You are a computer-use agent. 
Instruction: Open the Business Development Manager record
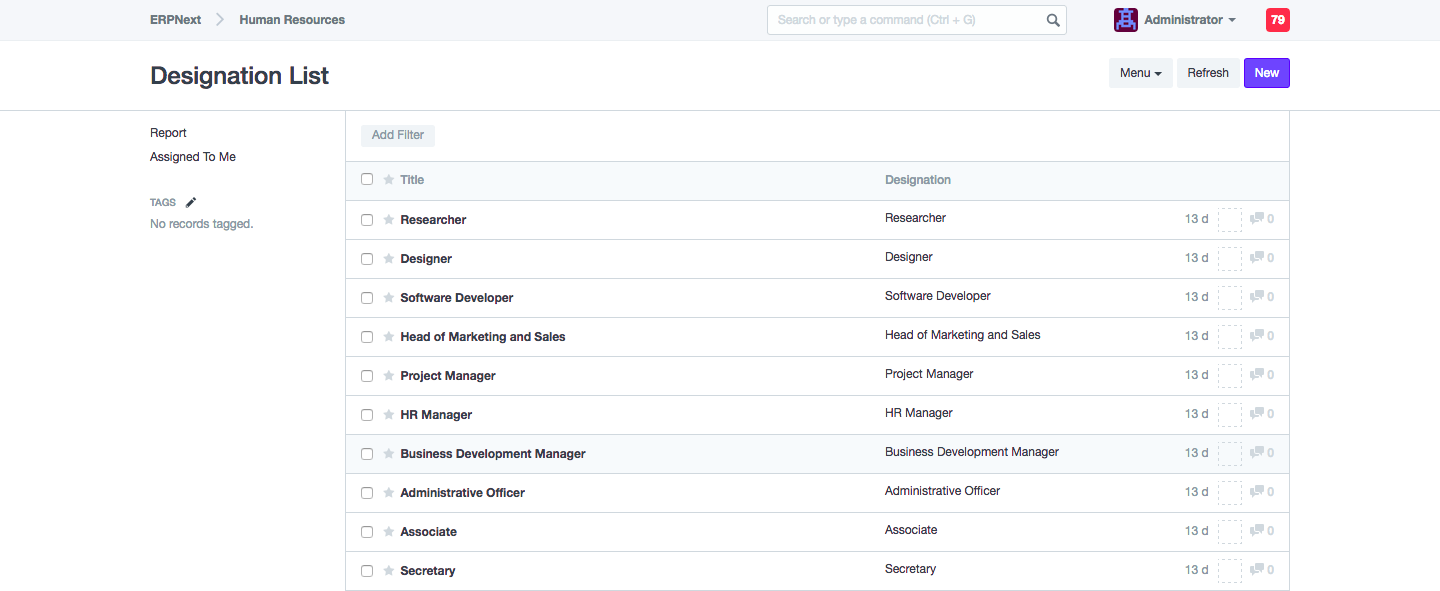tap(492, 454)
